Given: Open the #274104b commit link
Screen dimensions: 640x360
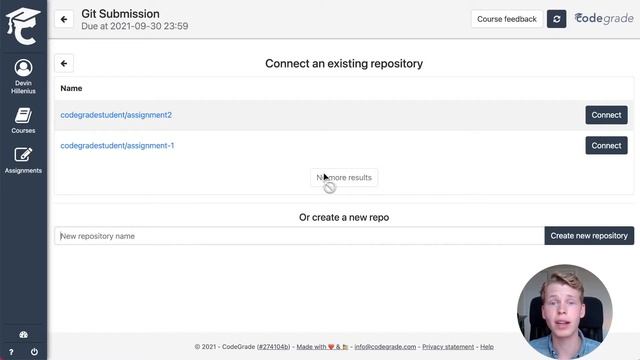Looking at the screenshot, I should tap(273, 347).
